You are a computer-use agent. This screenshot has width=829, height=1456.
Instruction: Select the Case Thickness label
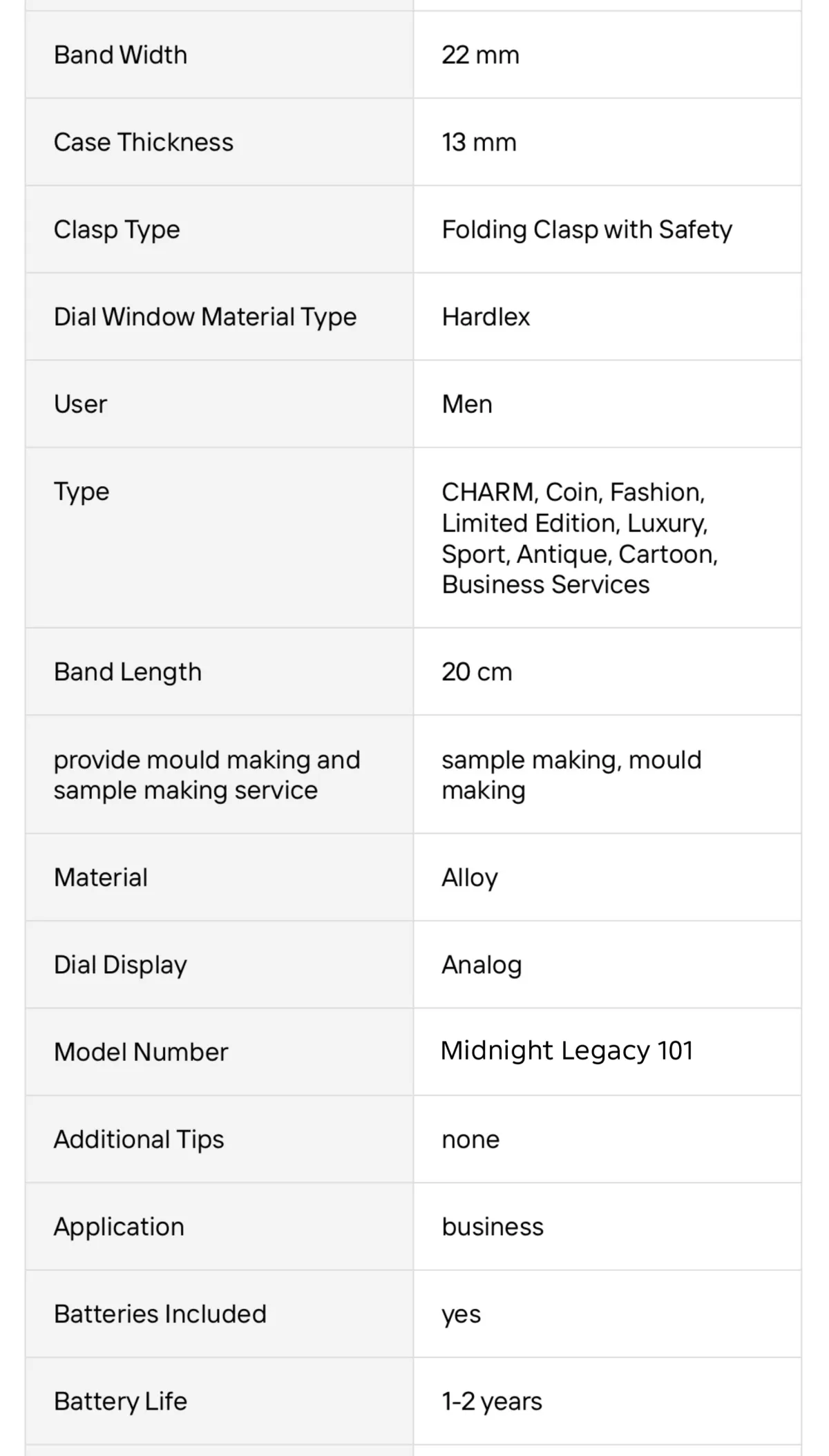(x=144, y=142)
